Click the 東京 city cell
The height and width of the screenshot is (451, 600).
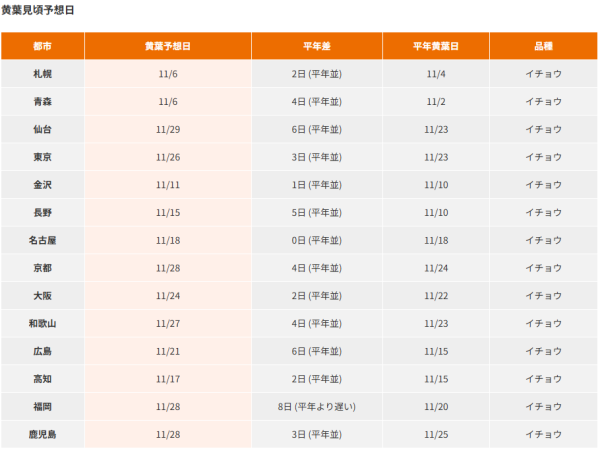pyautogui.click(x=42, y=157)
